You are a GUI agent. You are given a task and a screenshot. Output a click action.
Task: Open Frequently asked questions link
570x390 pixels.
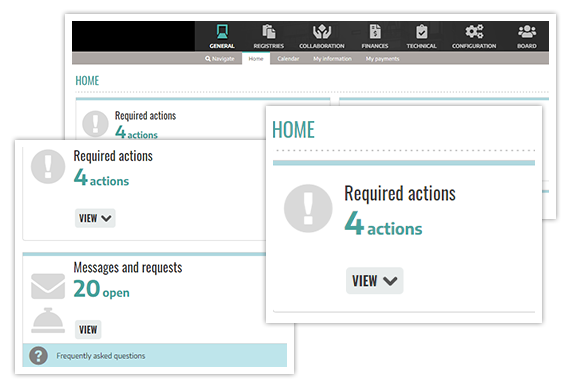pos(101,356)
